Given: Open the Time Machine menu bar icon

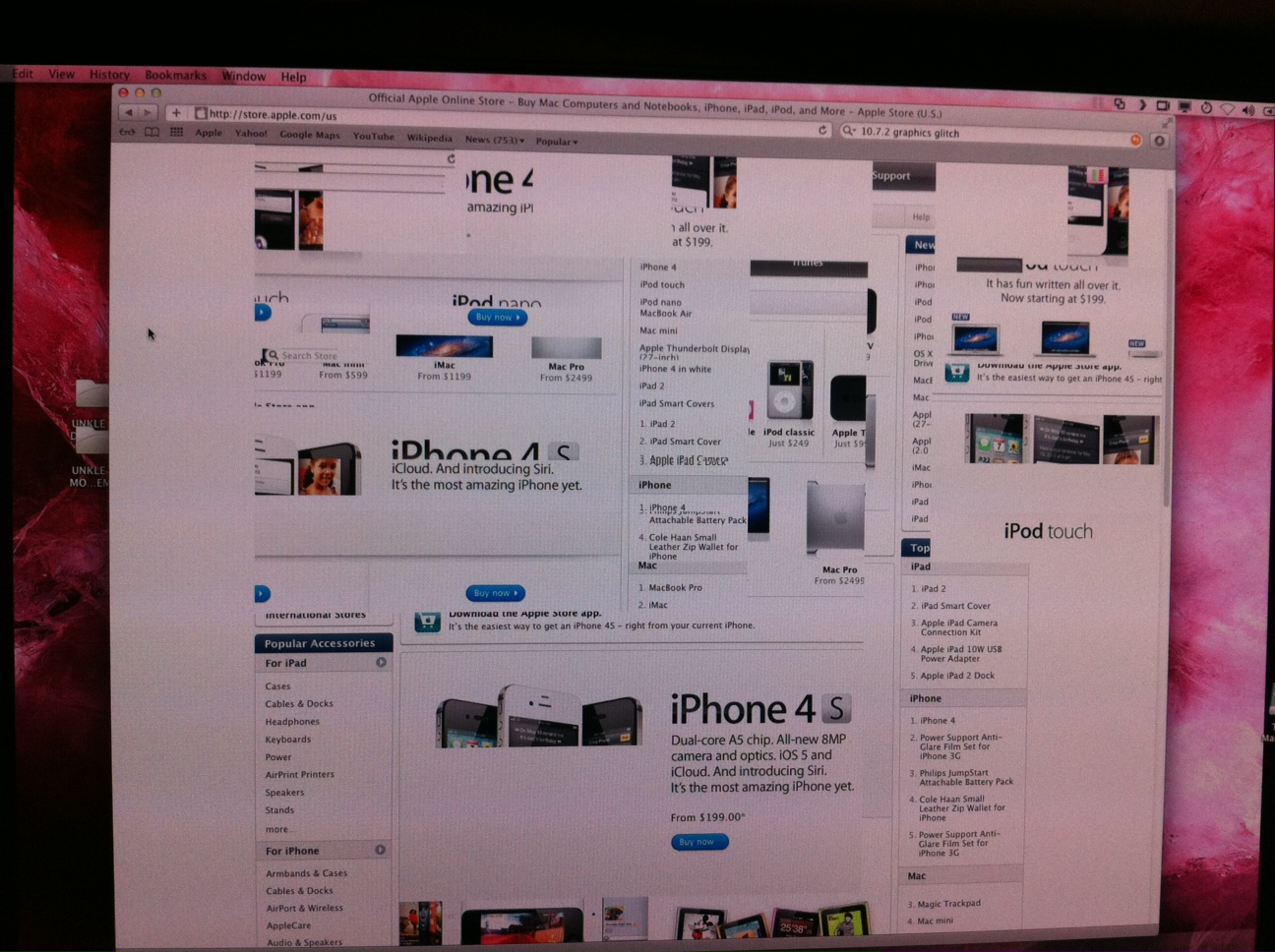Looking at the screenshot, I should click(1206, 107).
